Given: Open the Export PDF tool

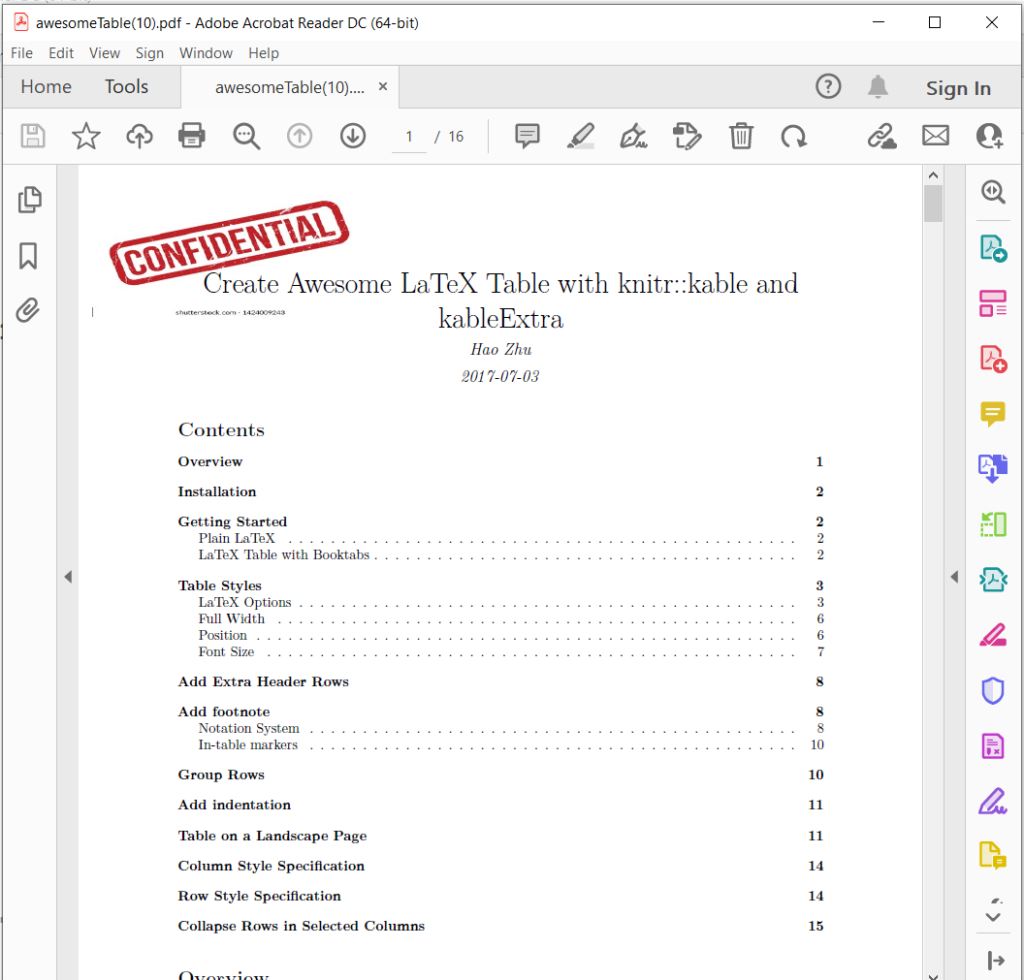Looking at the screenshot, I should click(993, 248).
